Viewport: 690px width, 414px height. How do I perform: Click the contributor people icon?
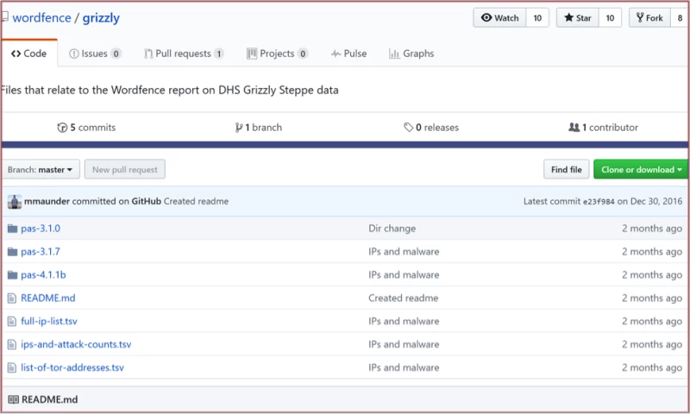coord(573,128)
